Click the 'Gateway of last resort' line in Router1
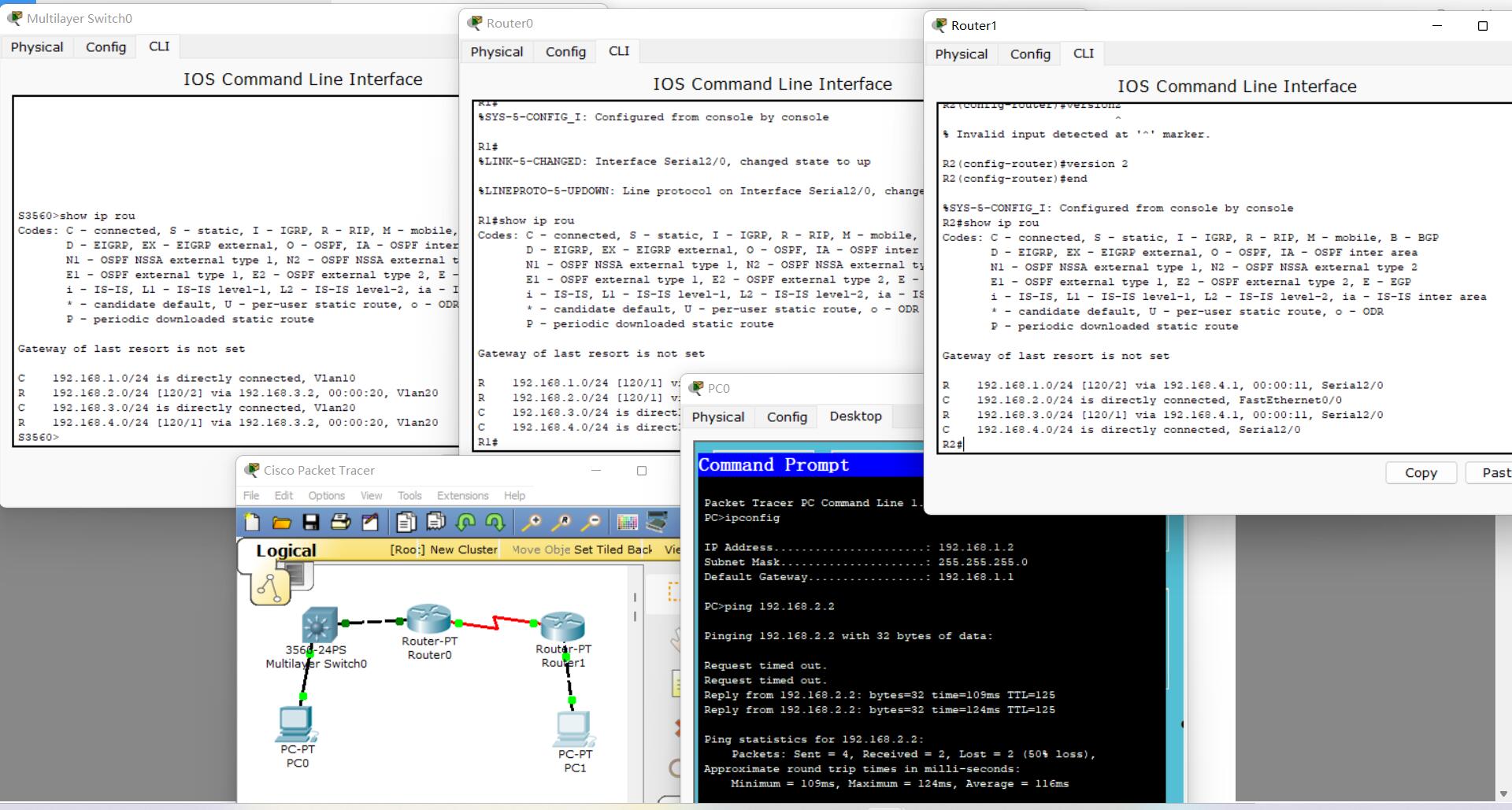Screen dimensions: 1512x810 [1055, 356]
